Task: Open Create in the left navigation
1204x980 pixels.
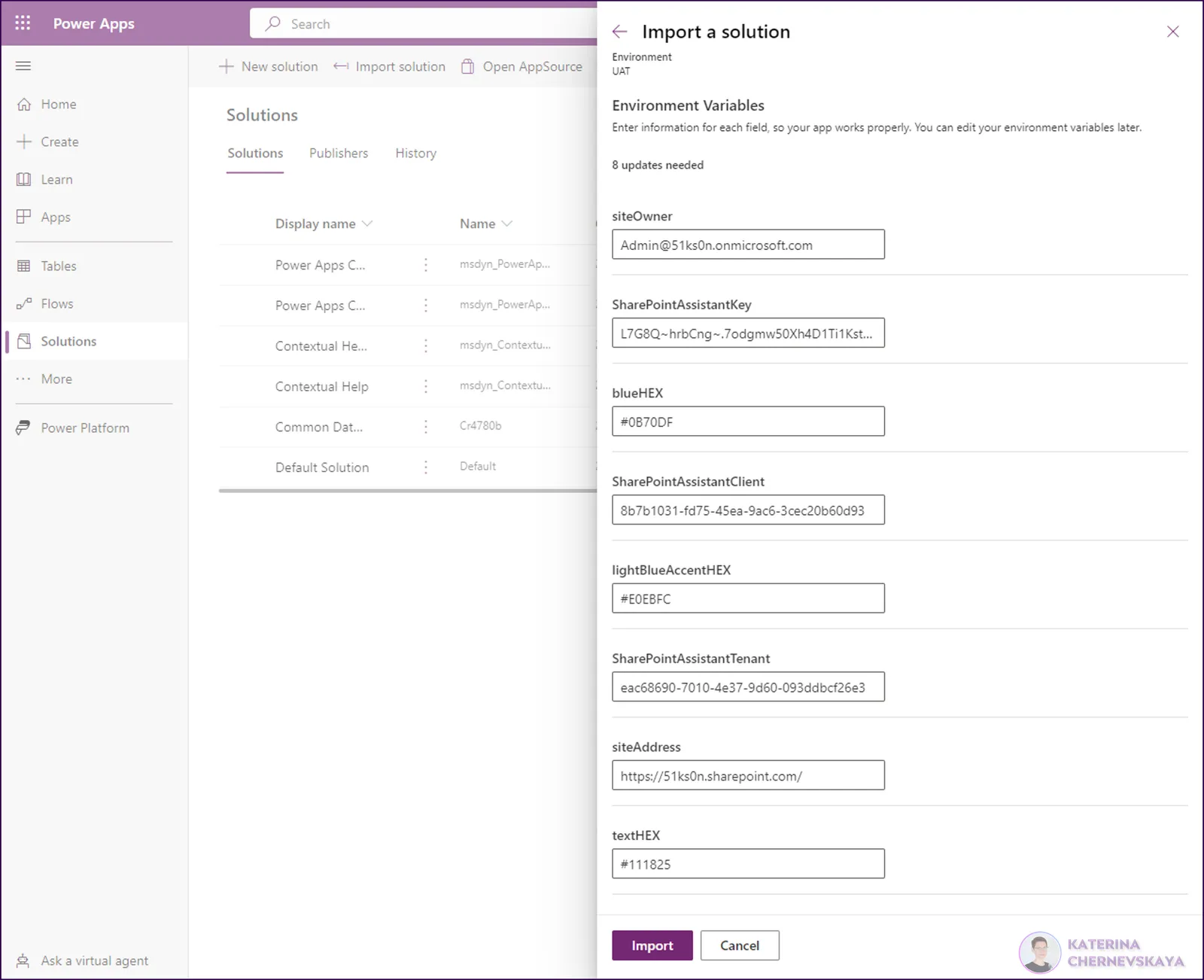Action: [x=59, y=142]
